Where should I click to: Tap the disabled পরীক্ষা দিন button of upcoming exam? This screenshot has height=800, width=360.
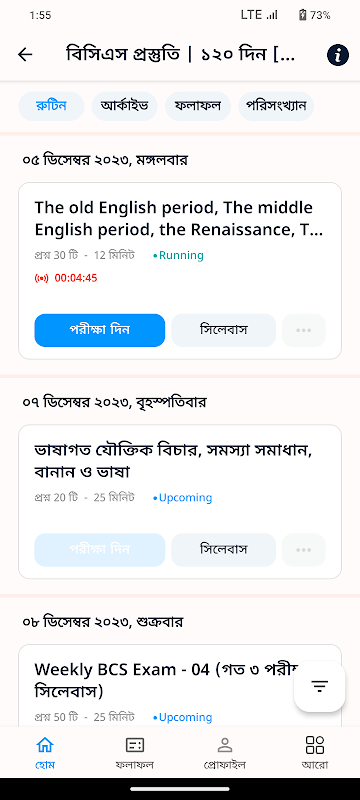[100, 550]
